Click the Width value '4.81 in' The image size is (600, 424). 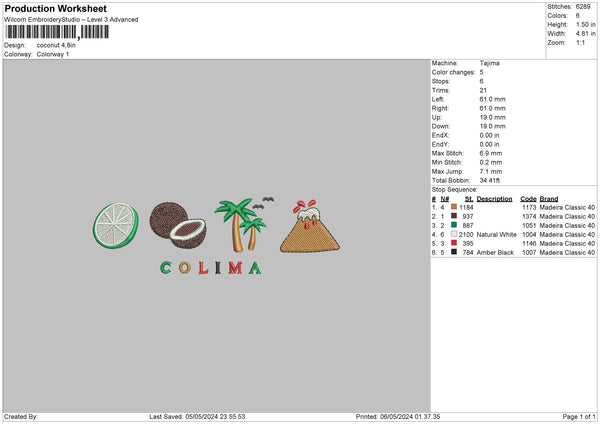point(585,34)
